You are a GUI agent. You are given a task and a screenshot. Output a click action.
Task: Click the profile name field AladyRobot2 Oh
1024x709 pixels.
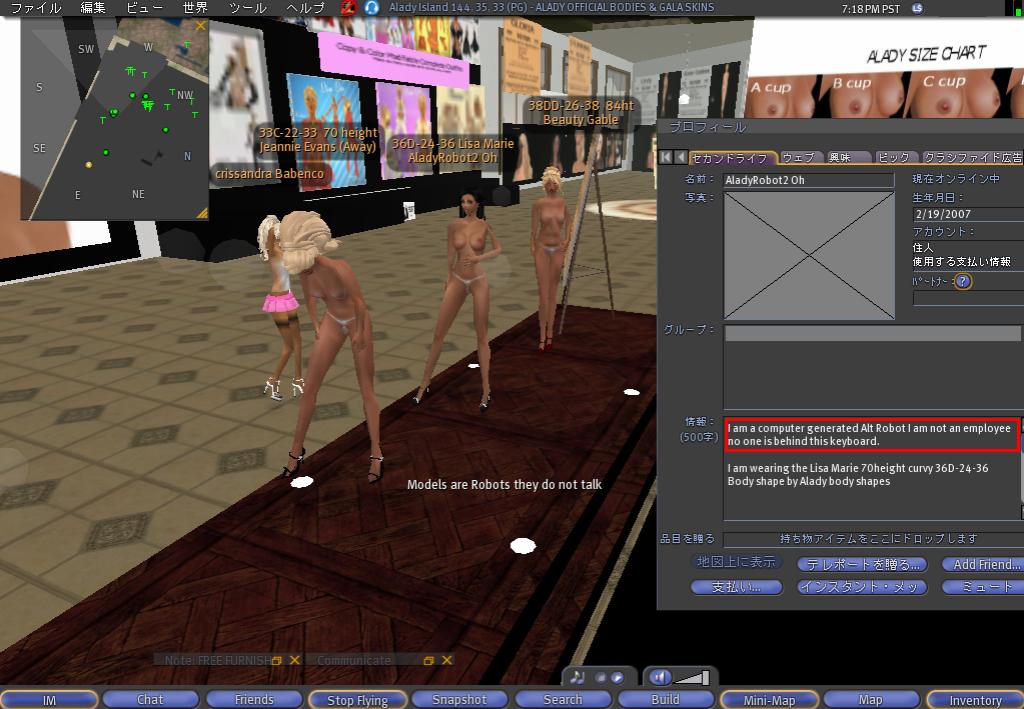pyautogui.click(x=808, y=180)
